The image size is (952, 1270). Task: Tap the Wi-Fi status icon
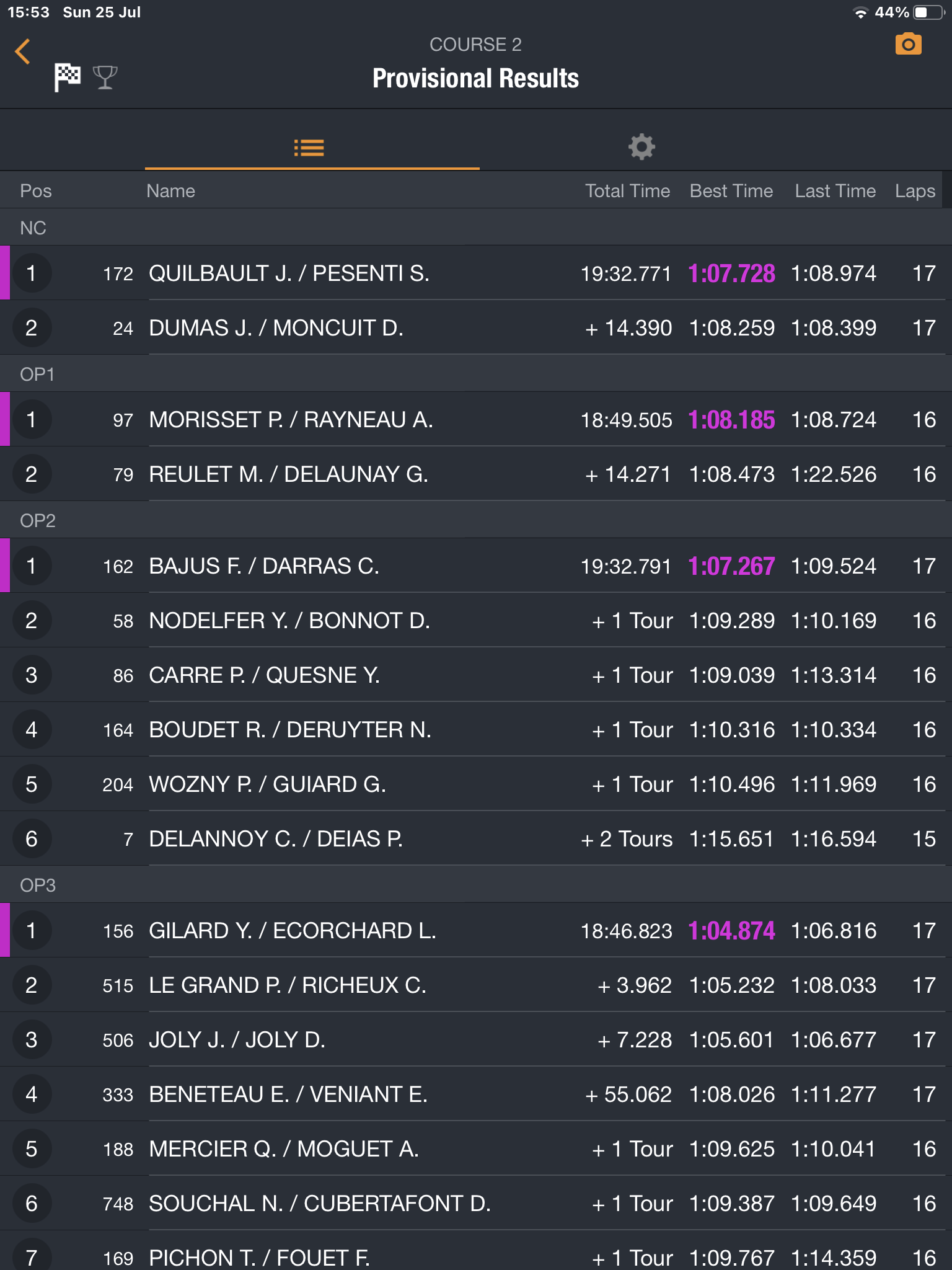click(860, 12)
